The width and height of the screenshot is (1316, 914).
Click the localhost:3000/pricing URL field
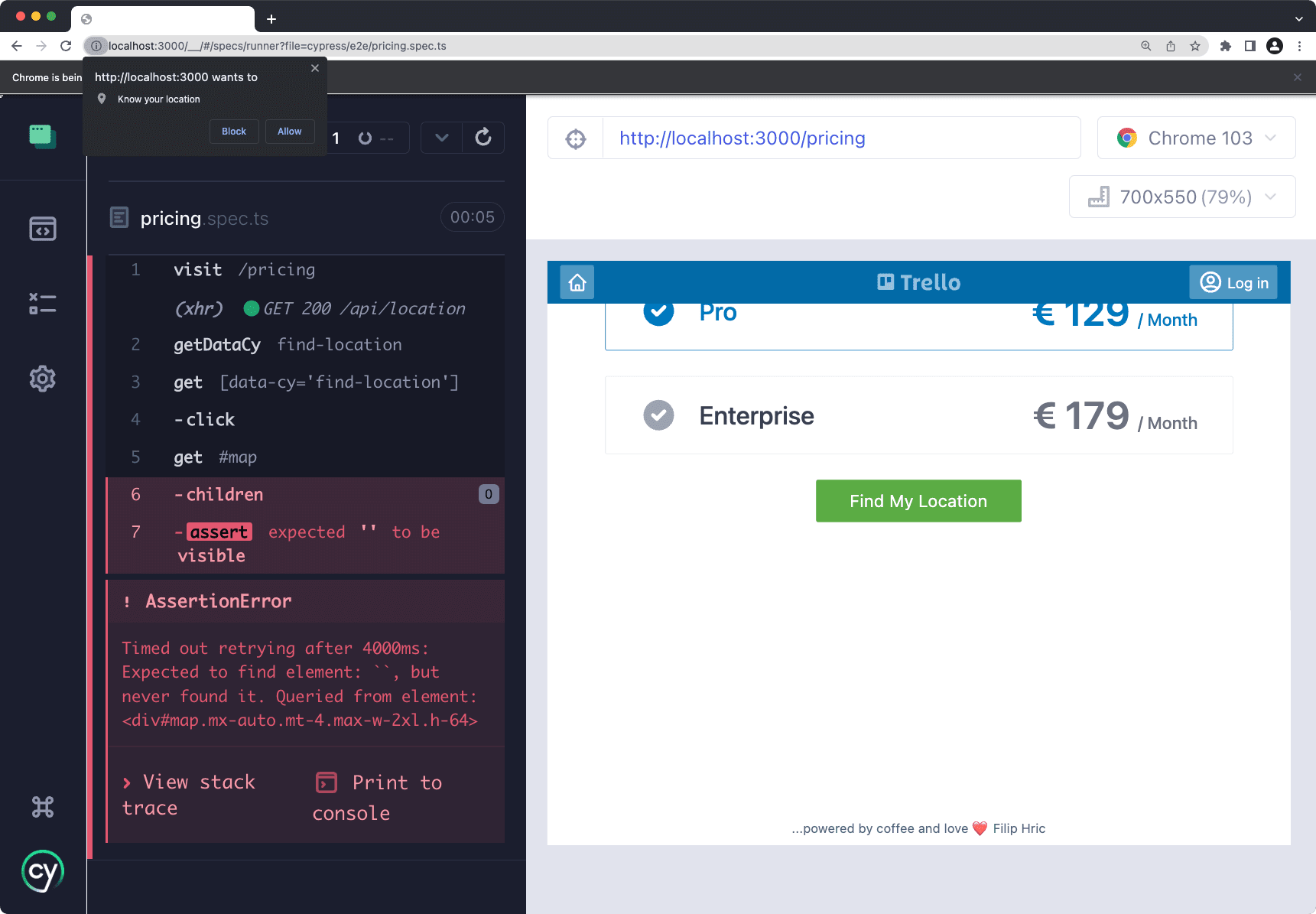(841, 138)
